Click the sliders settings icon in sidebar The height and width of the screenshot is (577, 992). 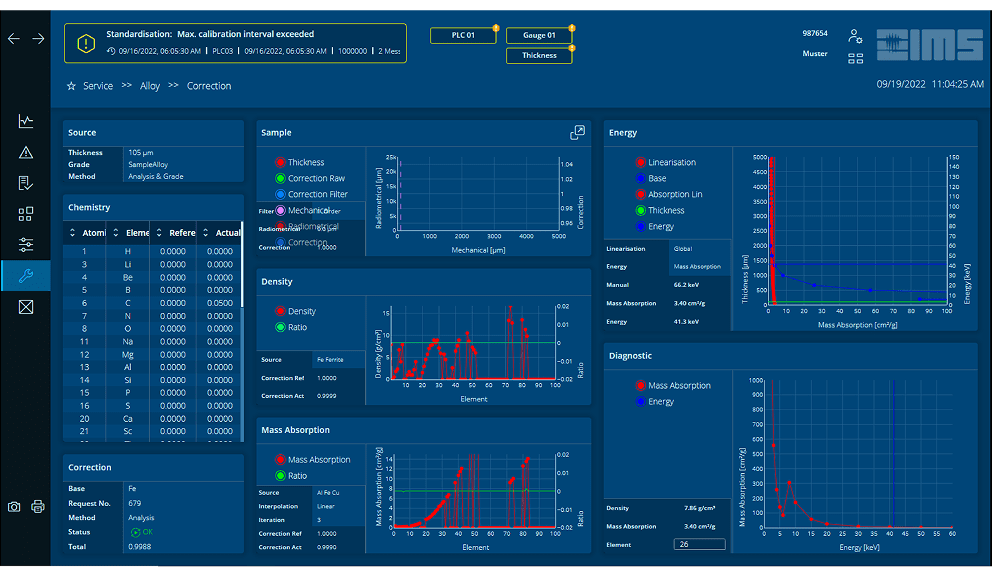(26, 245)
